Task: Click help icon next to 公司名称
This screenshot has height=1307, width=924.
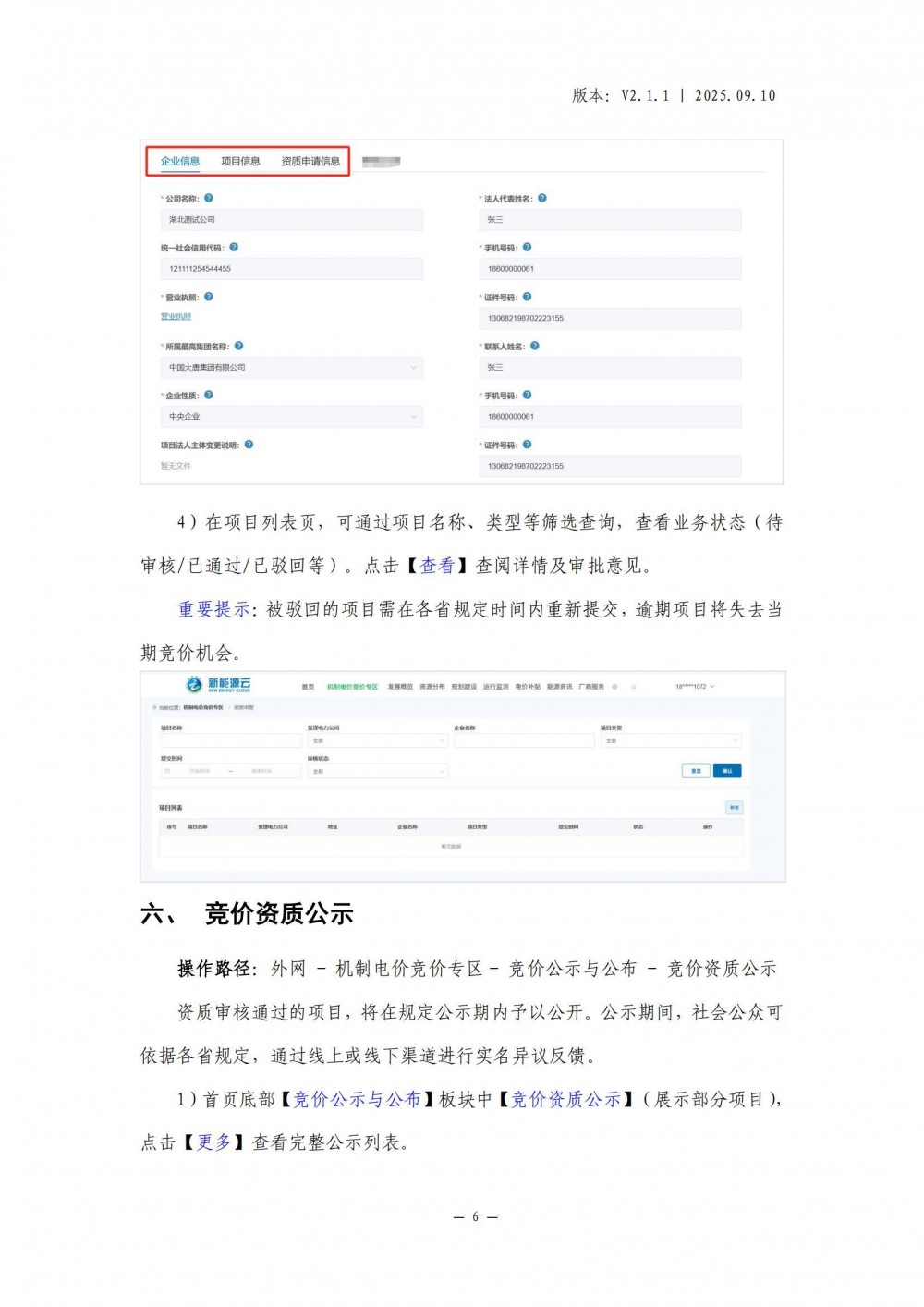Action: pyautogui.click(x=209, y=198)
